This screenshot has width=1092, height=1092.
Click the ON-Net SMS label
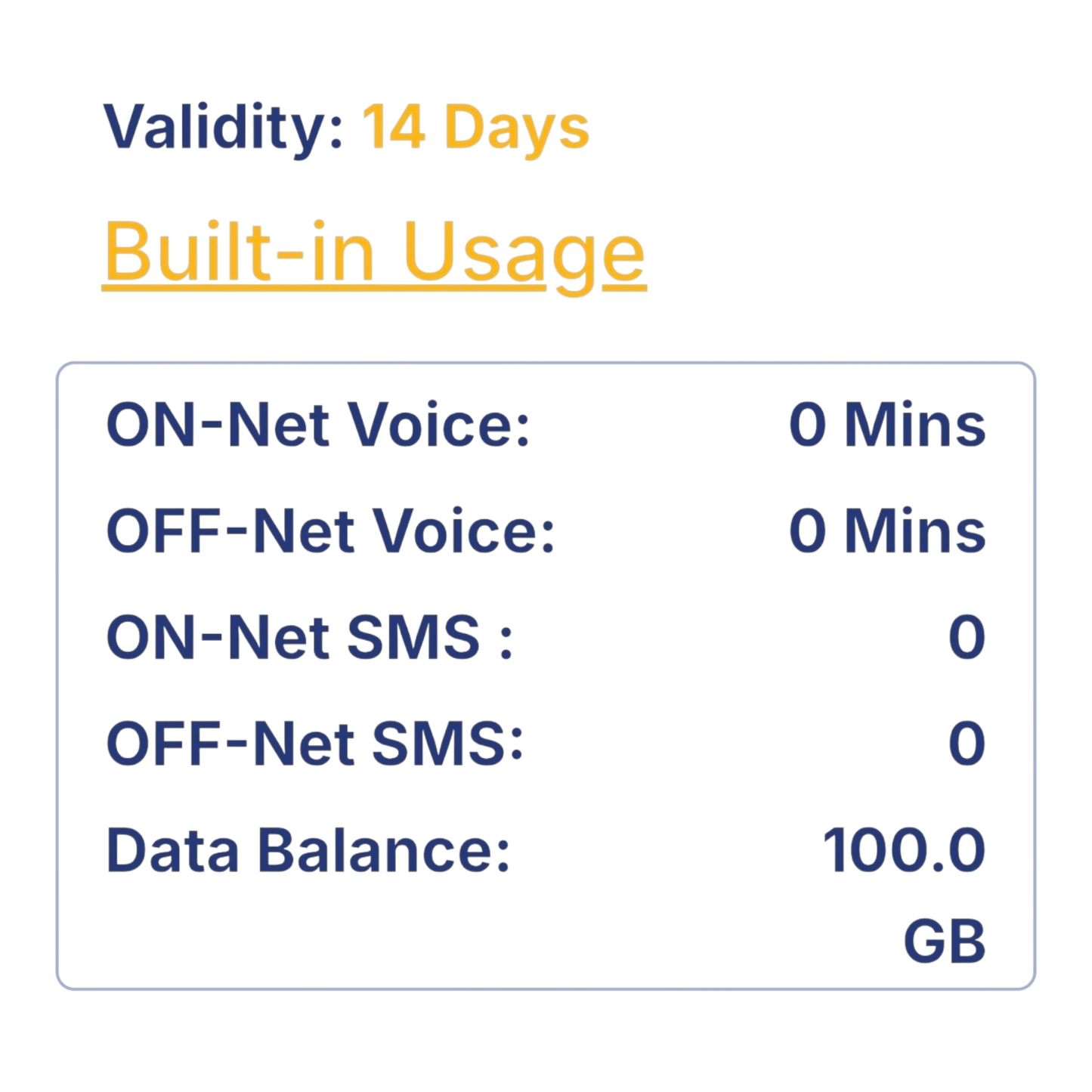click(x=309, y=638)
